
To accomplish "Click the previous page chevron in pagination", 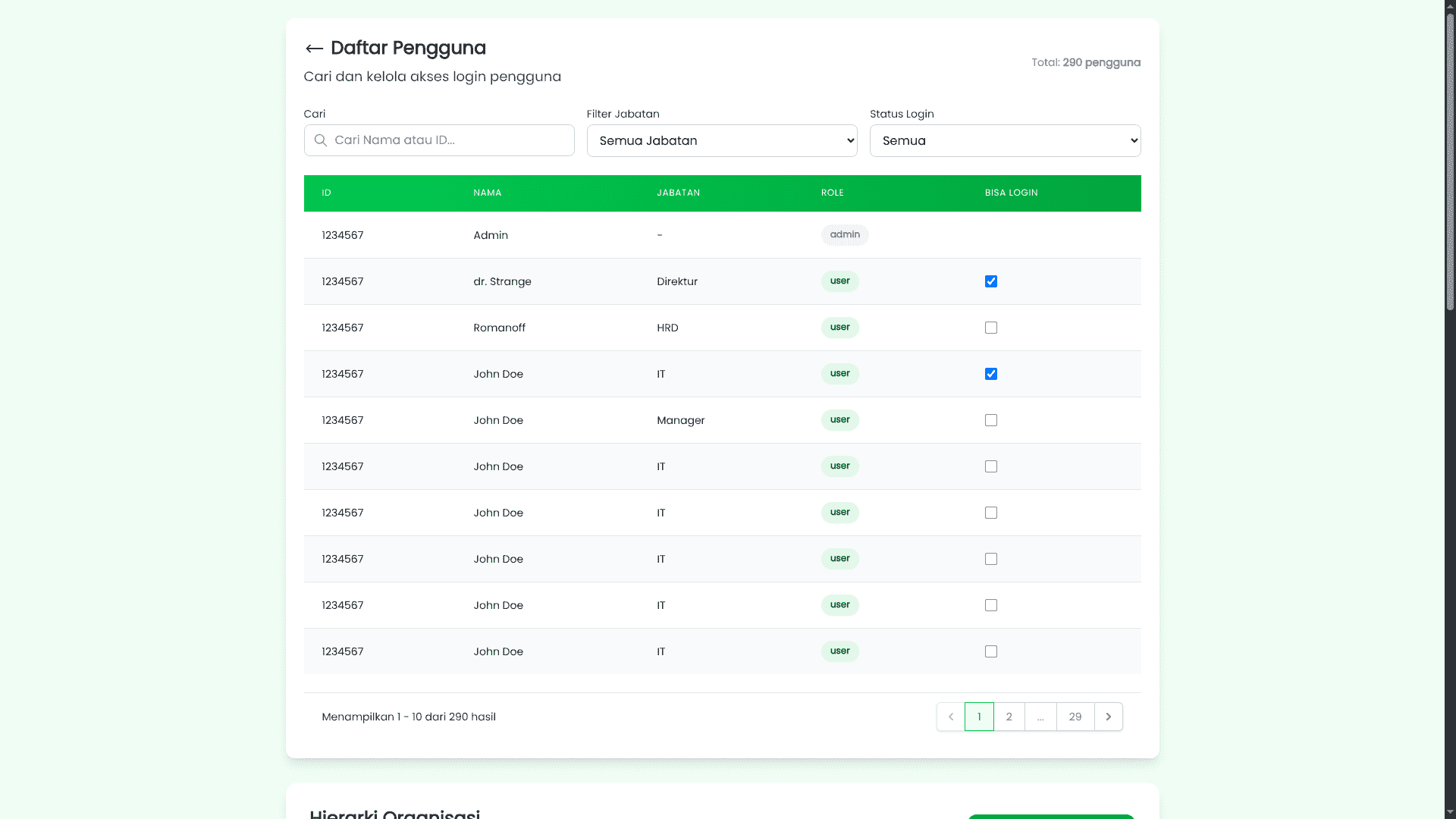I will pyautogui.click(x=949, y=716).
